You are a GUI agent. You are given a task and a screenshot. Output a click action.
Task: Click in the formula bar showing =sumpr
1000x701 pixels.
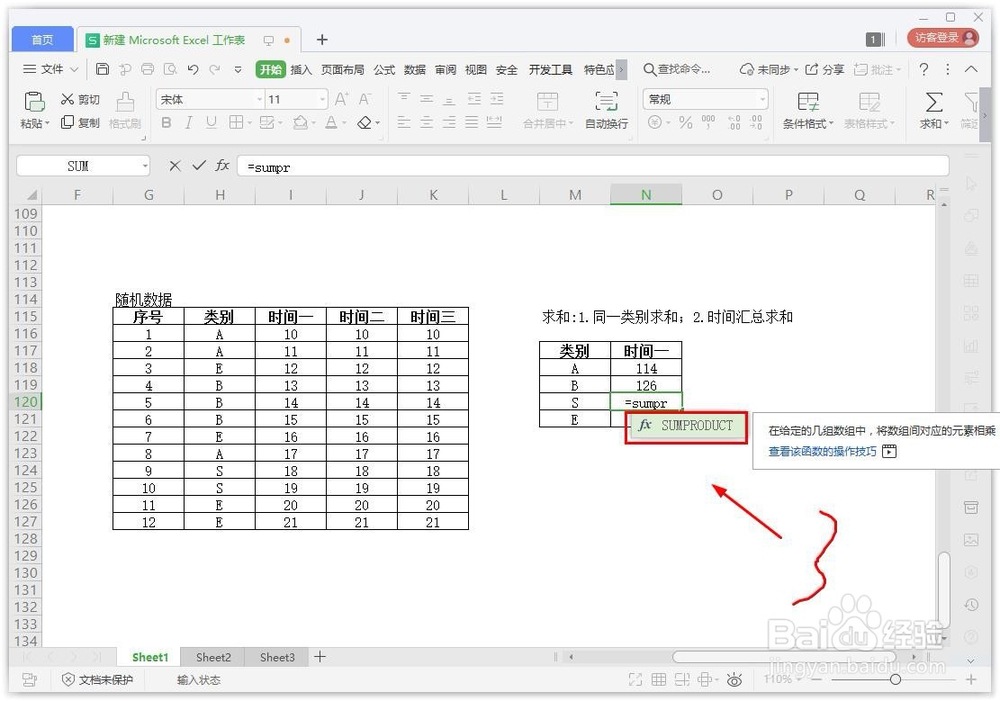click(x=592, y=167)
